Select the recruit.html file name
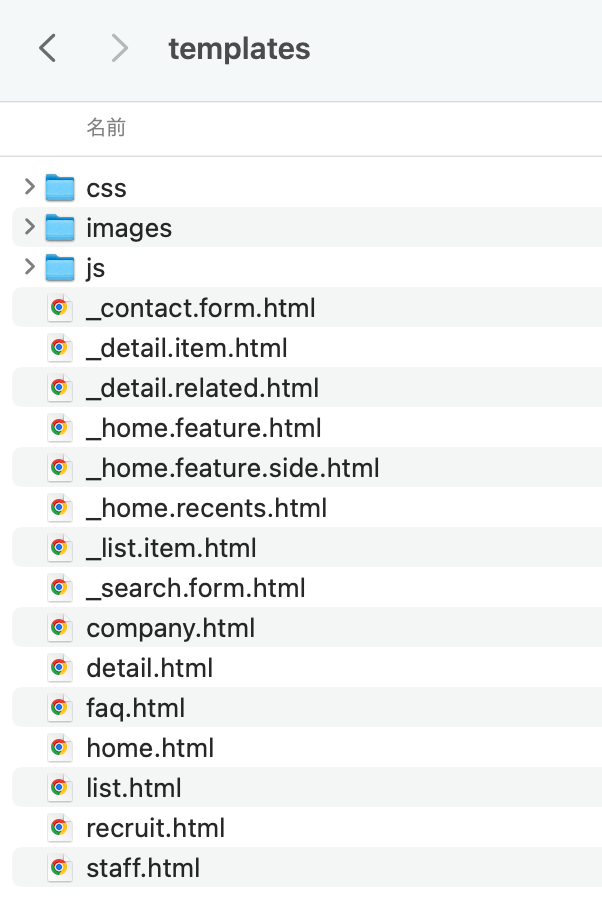 click(155, 828)
